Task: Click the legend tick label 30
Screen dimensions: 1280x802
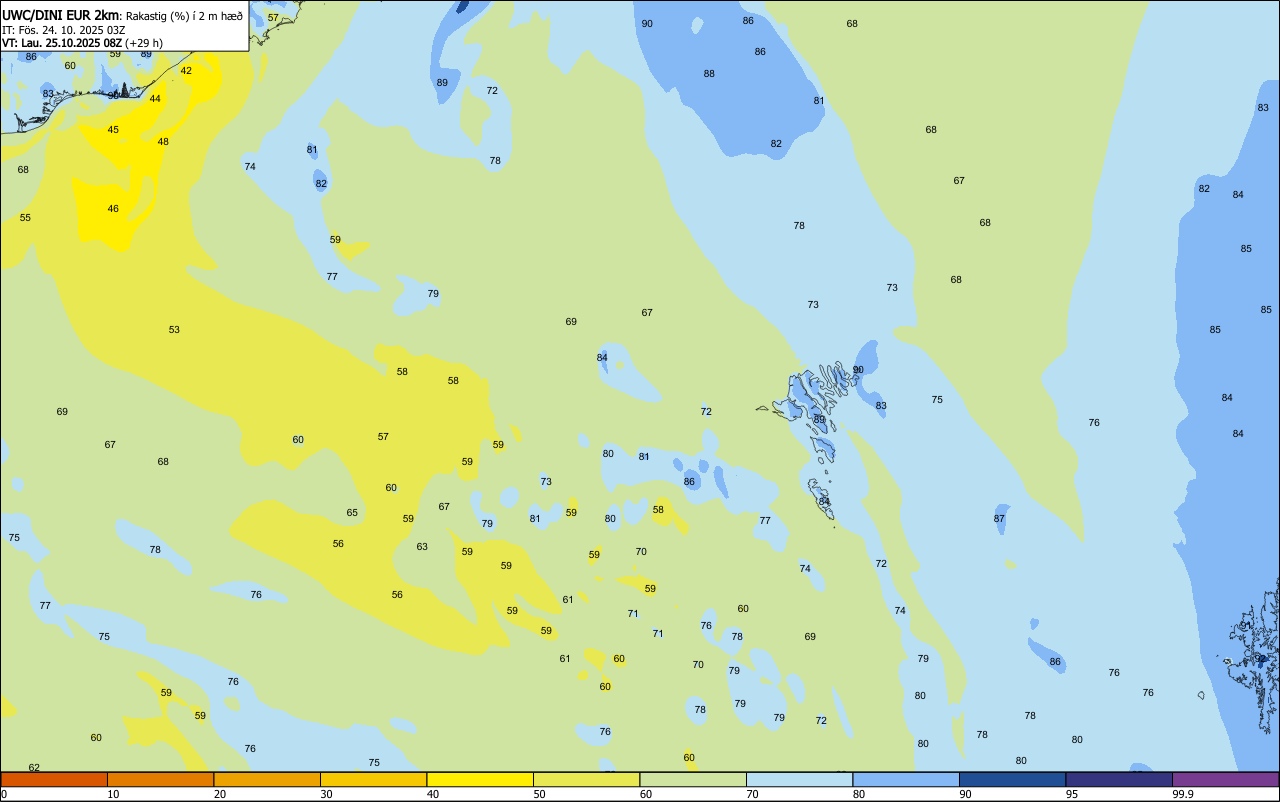Action: [326, 794]
